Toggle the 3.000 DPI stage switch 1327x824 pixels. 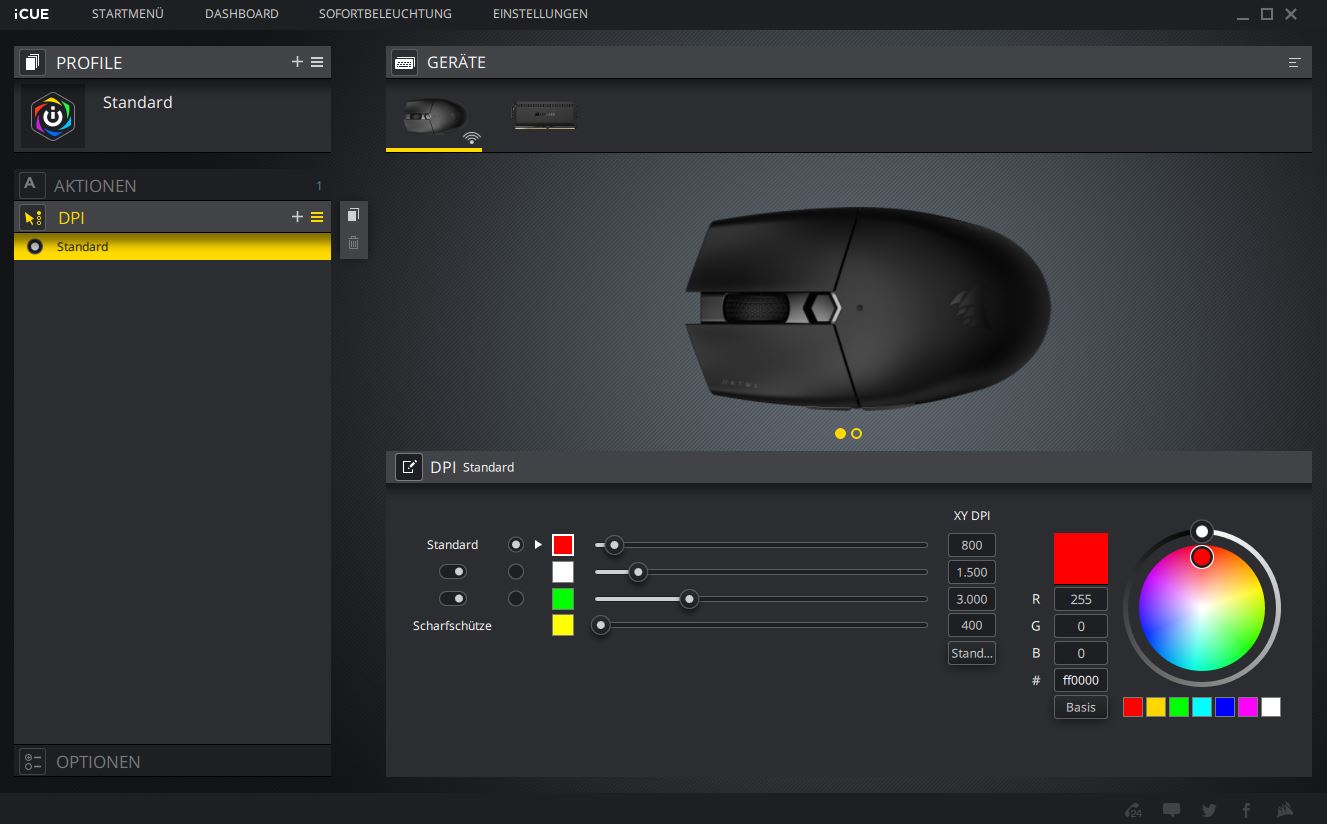tap(453, 599)
